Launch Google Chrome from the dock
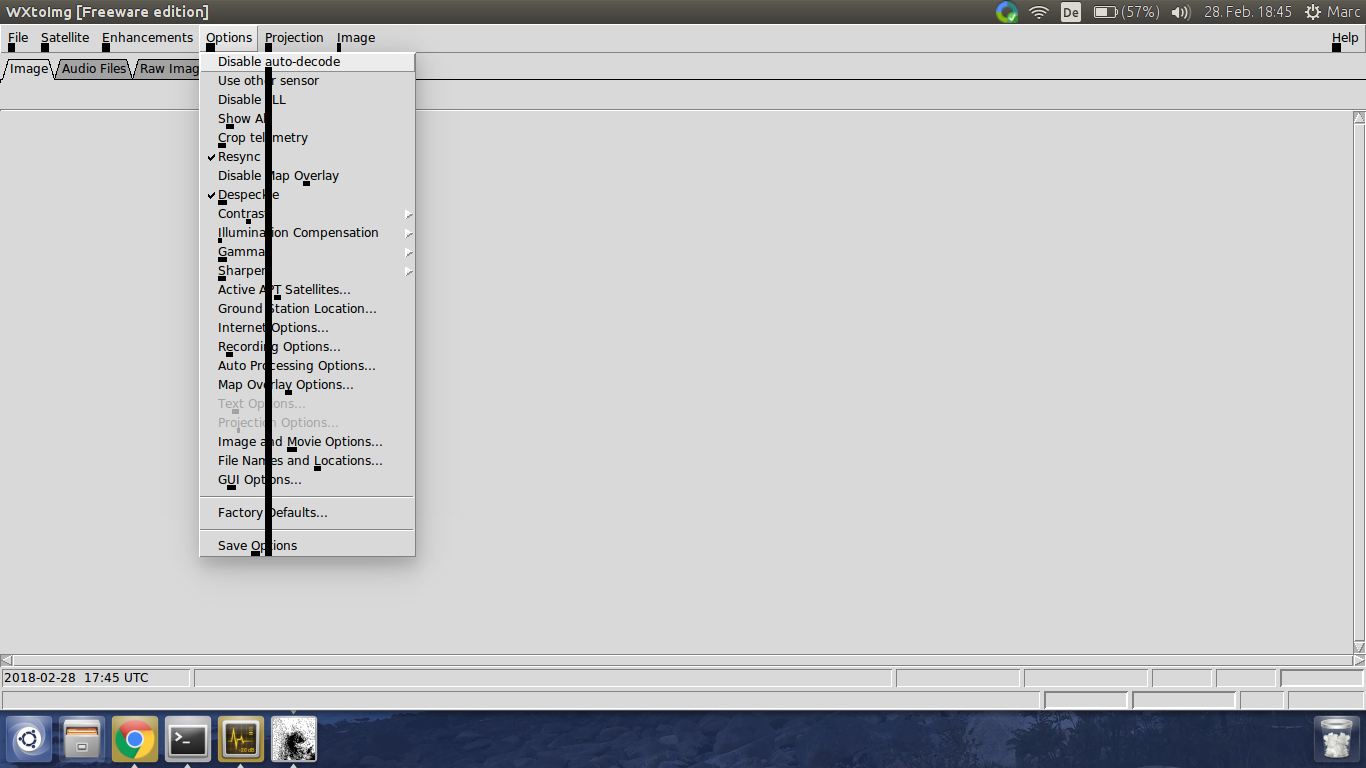The height and width of the screenshot is (768, 1366). [x=134, y=741]
